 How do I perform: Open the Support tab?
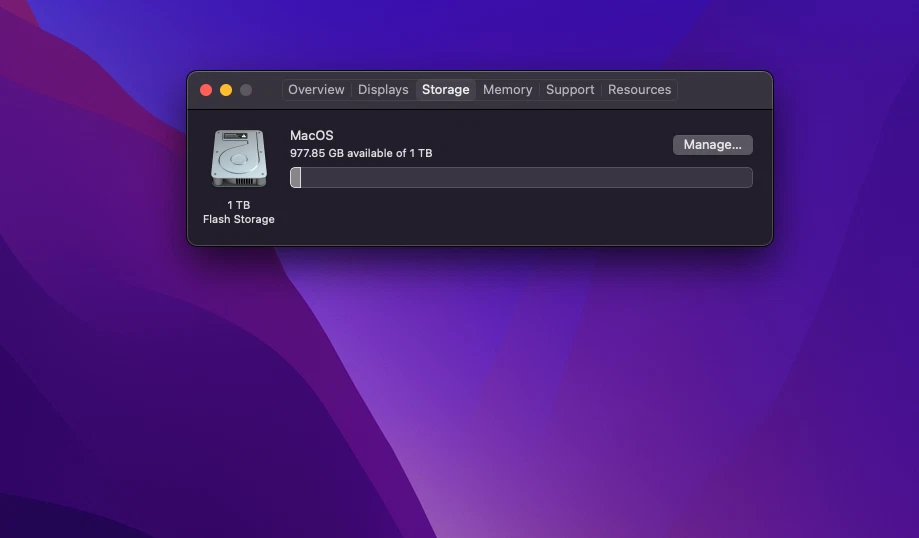[570, 90]
